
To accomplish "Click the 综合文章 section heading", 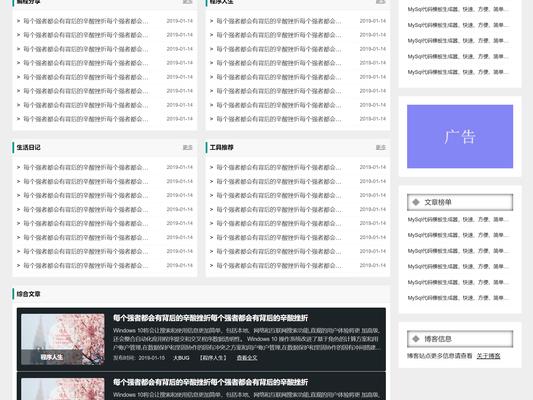I will [29, 294].
